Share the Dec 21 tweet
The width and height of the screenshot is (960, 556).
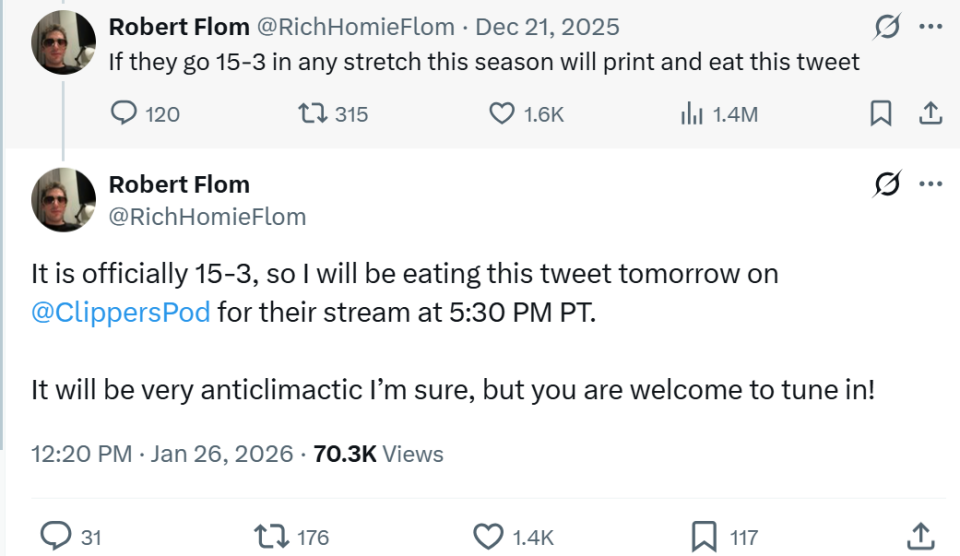pos(929,114)
